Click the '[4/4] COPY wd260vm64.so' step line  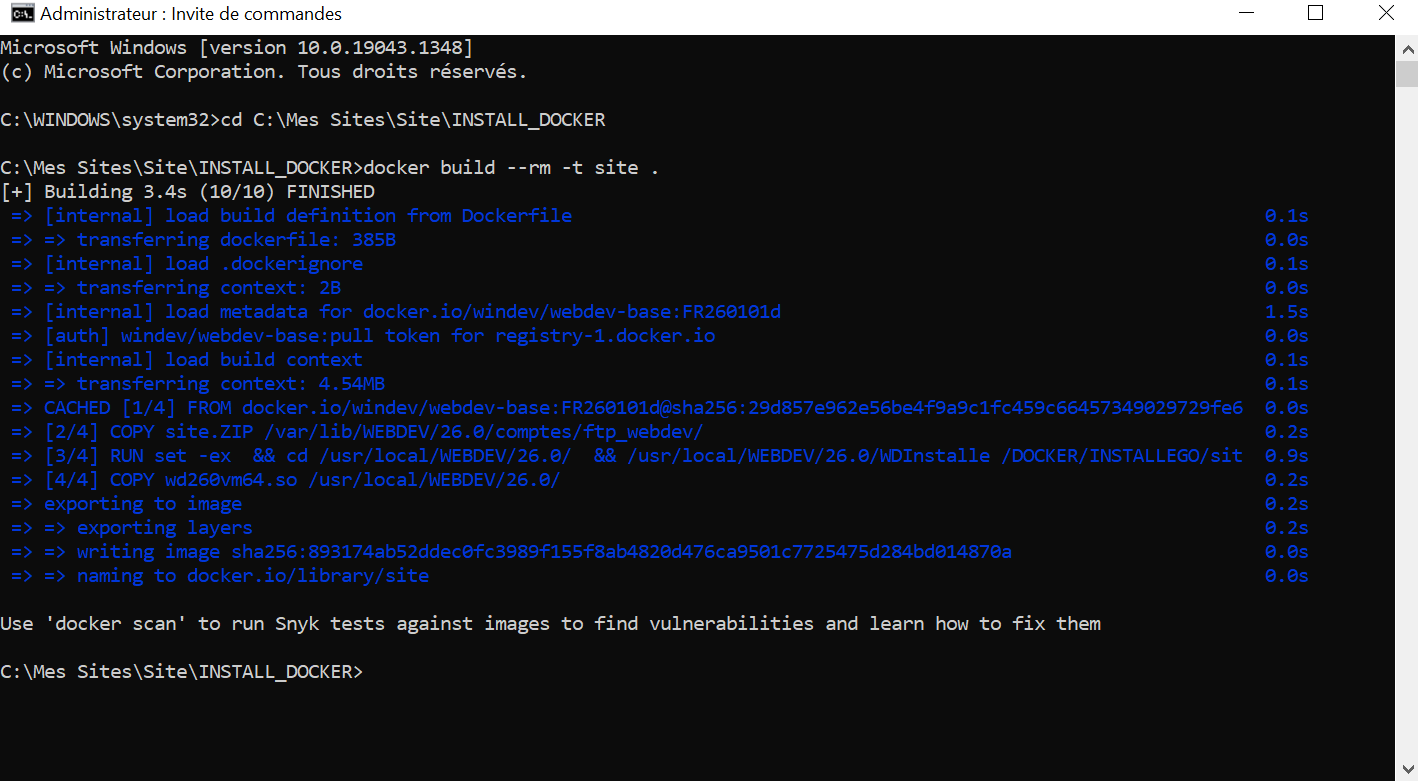(301, 480)
